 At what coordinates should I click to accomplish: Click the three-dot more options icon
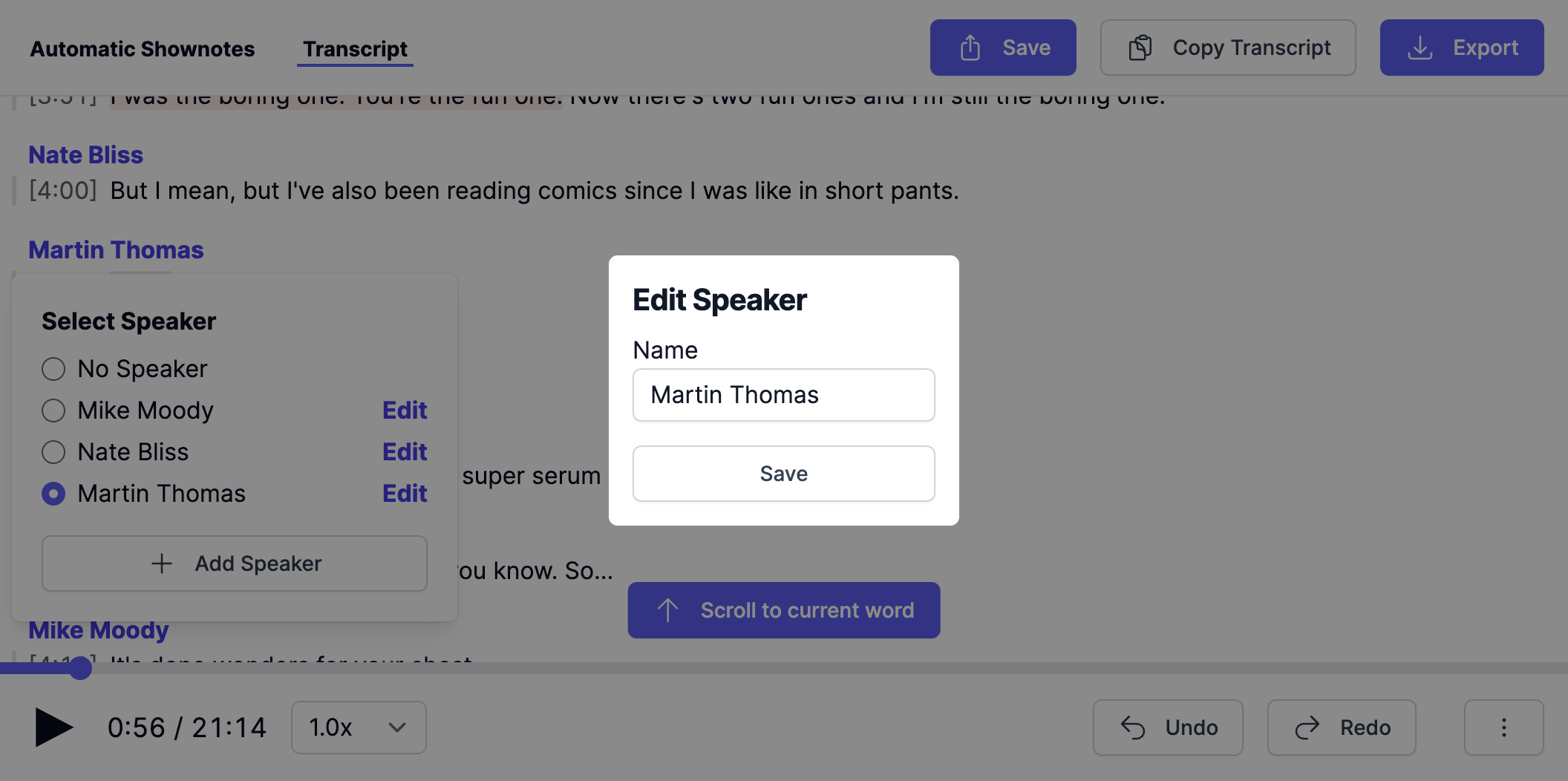1504,728
